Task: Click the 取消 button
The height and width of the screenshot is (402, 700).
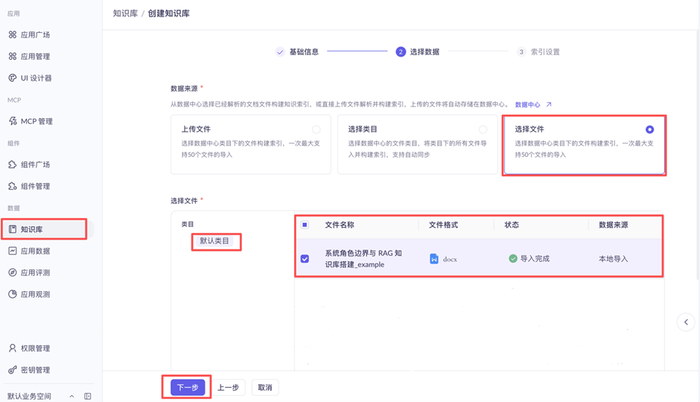Action: 265,387
